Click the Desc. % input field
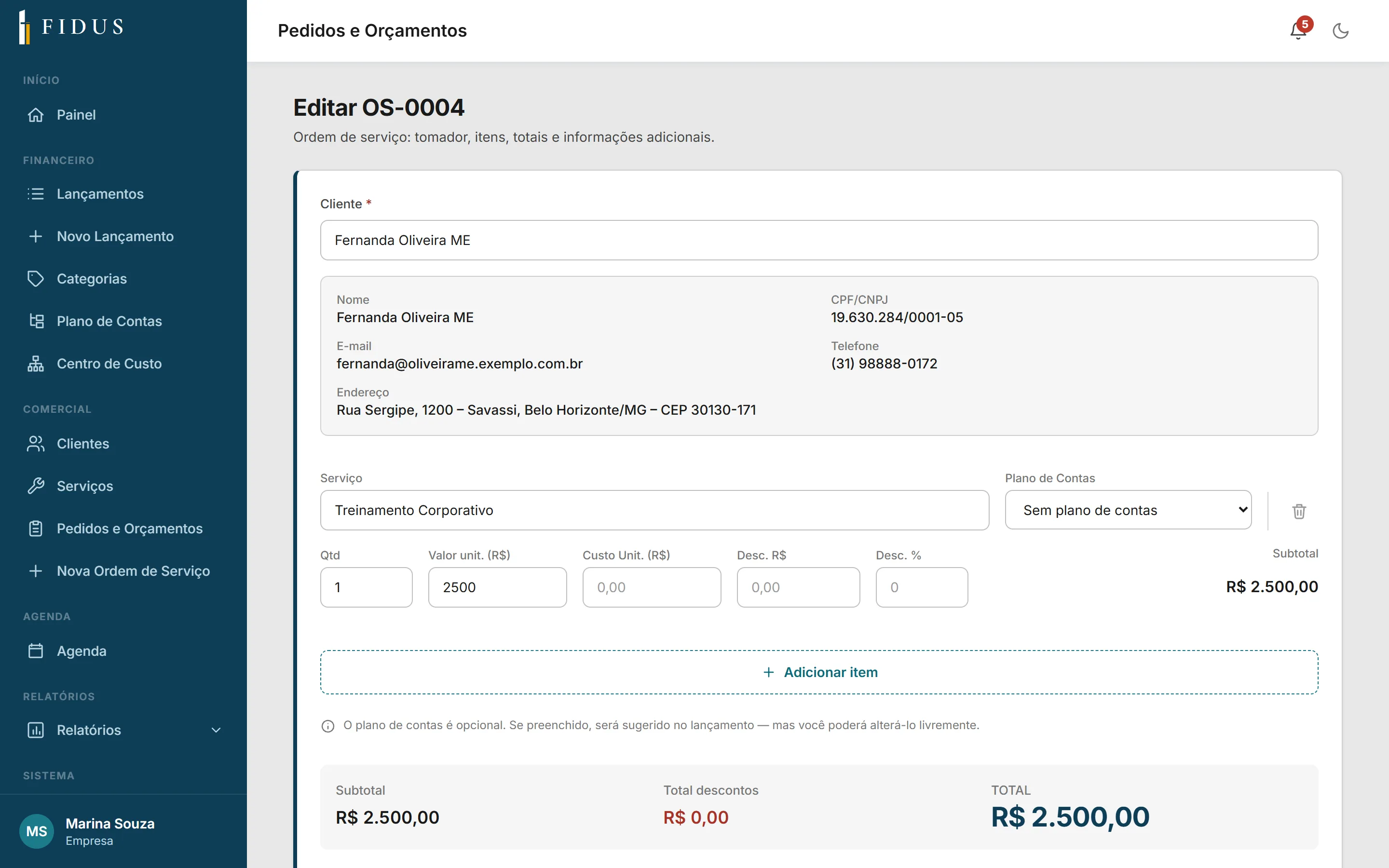Viewport: 1389px width, 868px height. tap(922, 587)
